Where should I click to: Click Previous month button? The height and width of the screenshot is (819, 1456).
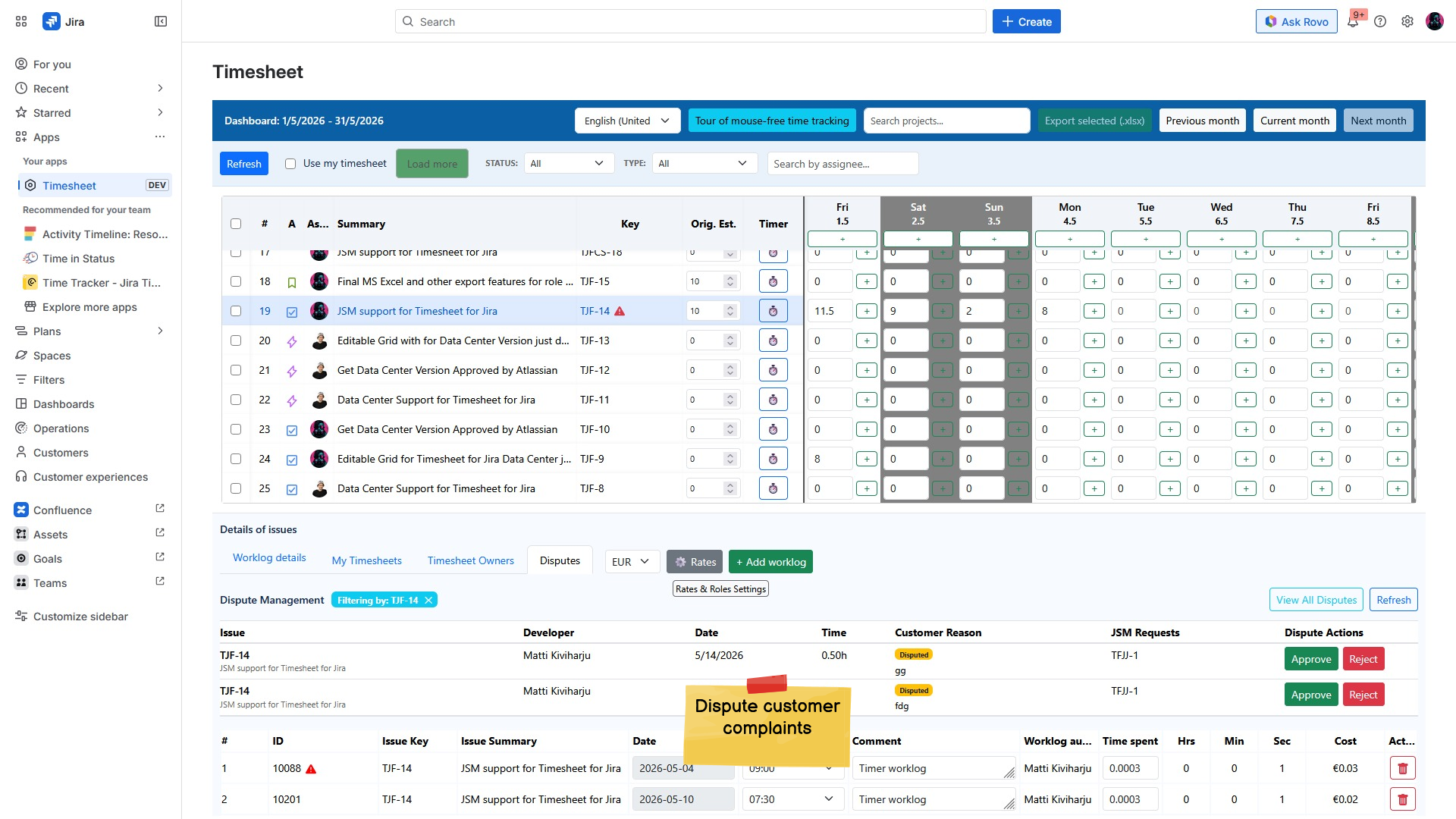point(1203,121)
